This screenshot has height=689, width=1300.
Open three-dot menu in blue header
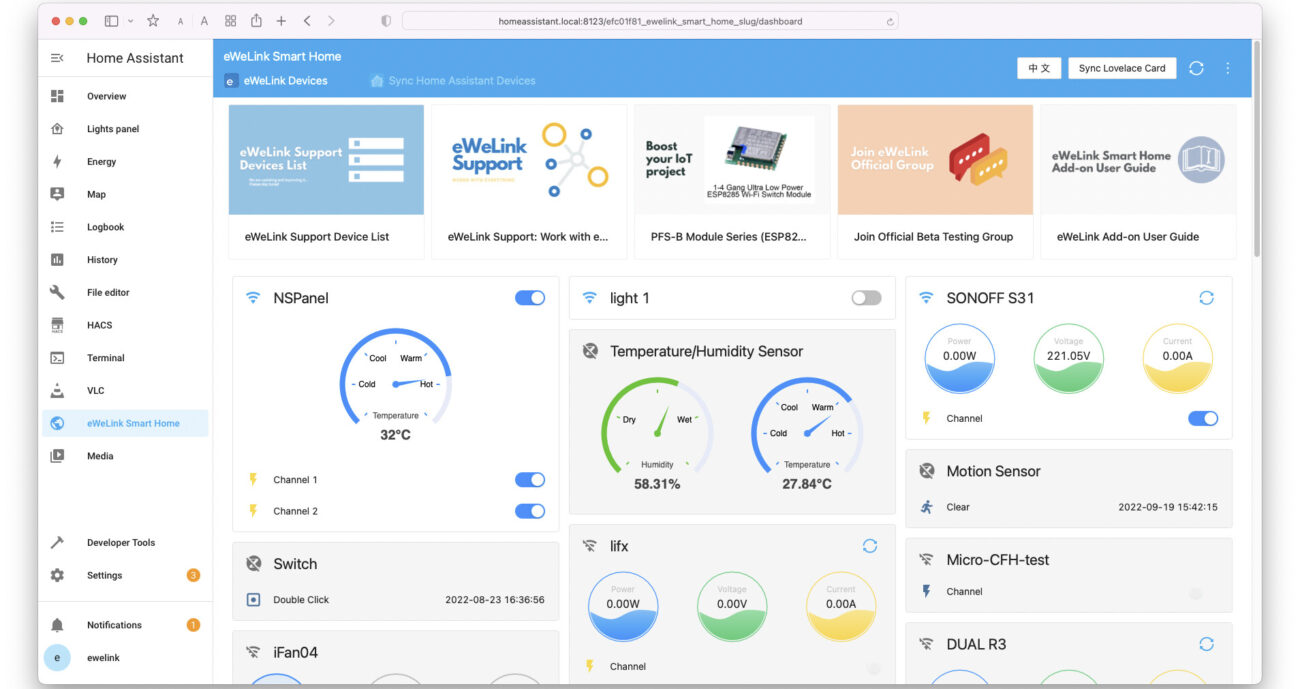(1228, 68)
